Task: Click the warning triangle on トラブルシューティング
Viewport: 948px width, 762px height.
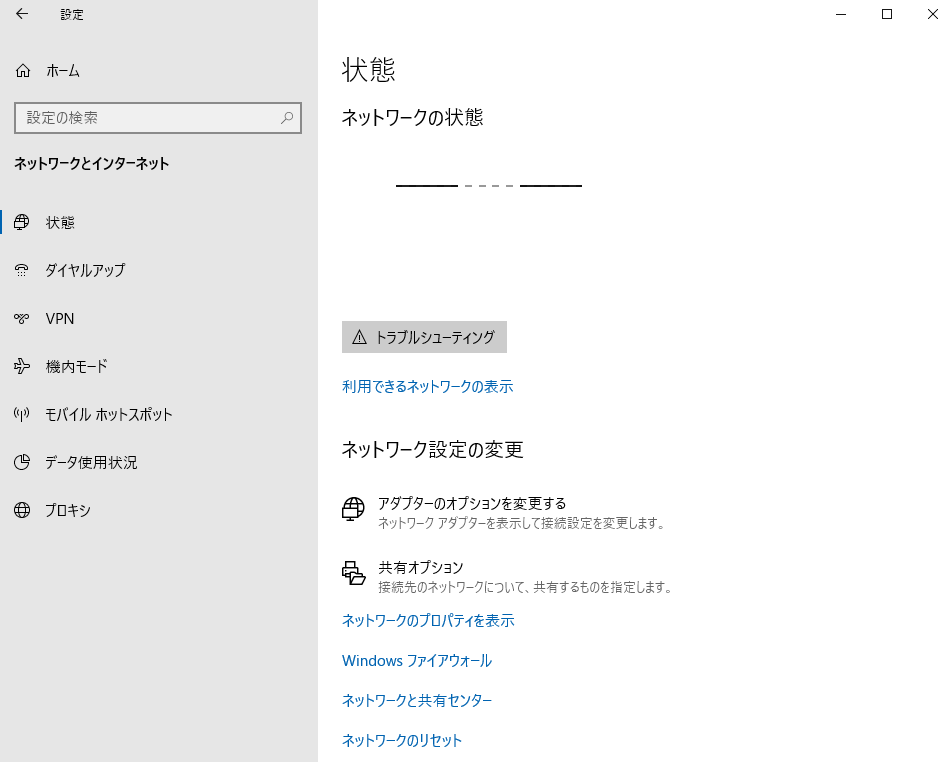Action: pos(359,337)
